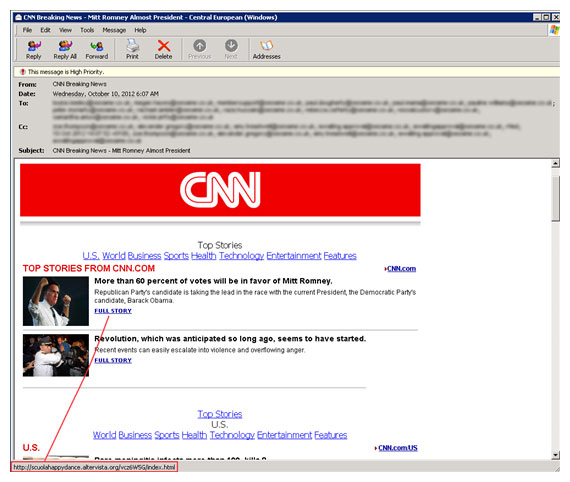
Task: Click the mail icon in title bar
Action: (19, 17)
